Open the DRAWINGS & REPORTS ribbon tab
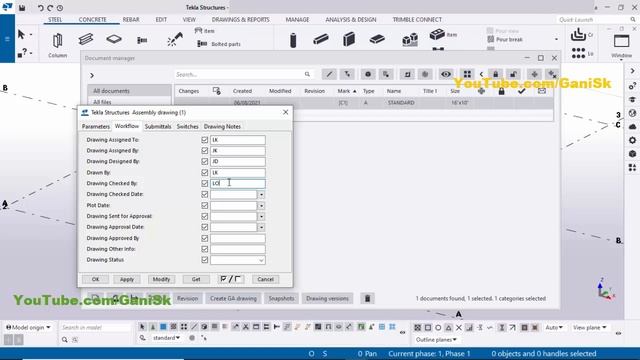The height and width of the screenshot is (360, 640). click(x=240, y=20)
